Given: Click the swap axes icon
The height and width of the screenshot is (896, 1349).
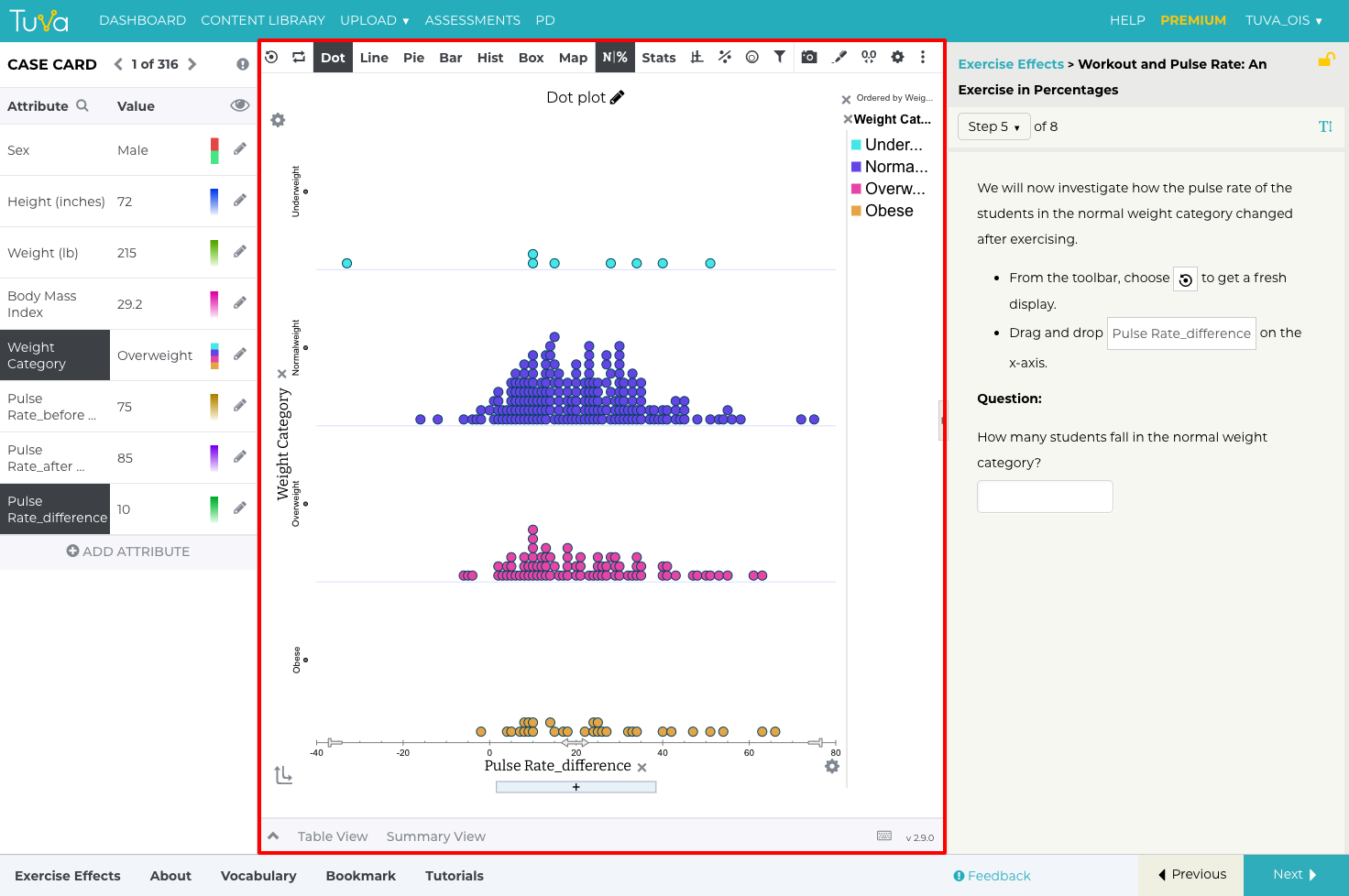Looking at the screenshot, I should tap(299, 57).
